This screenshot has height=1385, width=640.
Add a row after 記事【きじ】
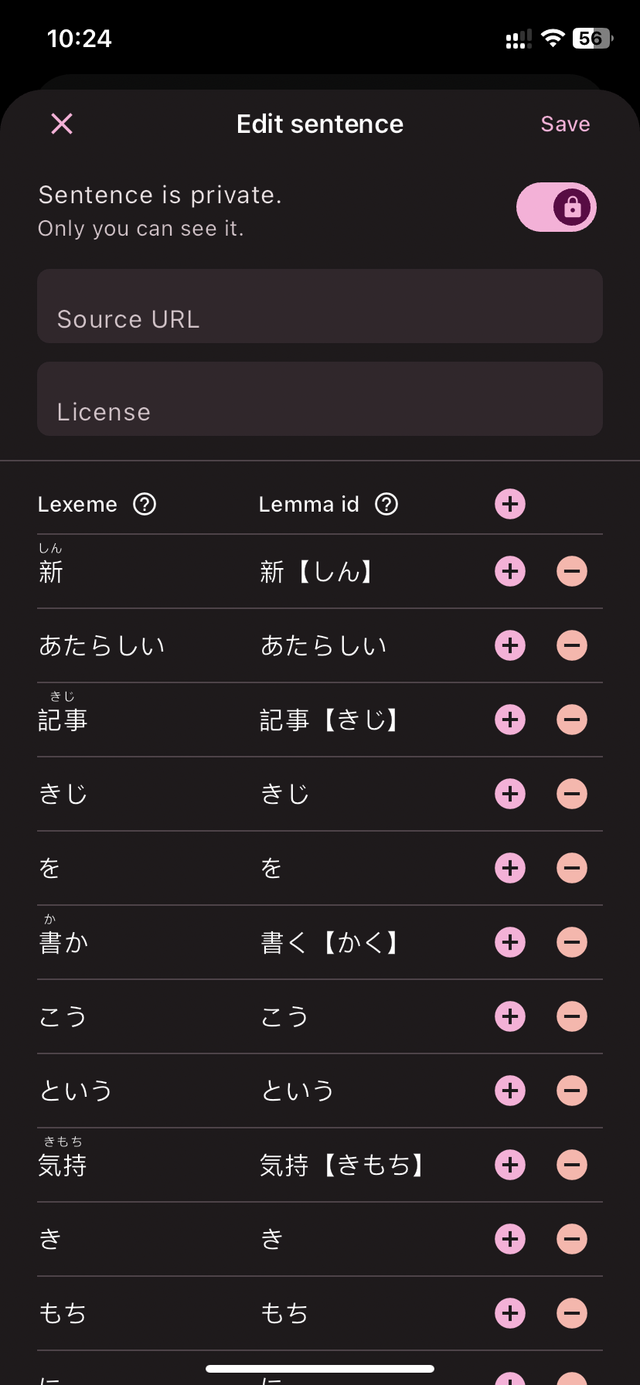510,720
